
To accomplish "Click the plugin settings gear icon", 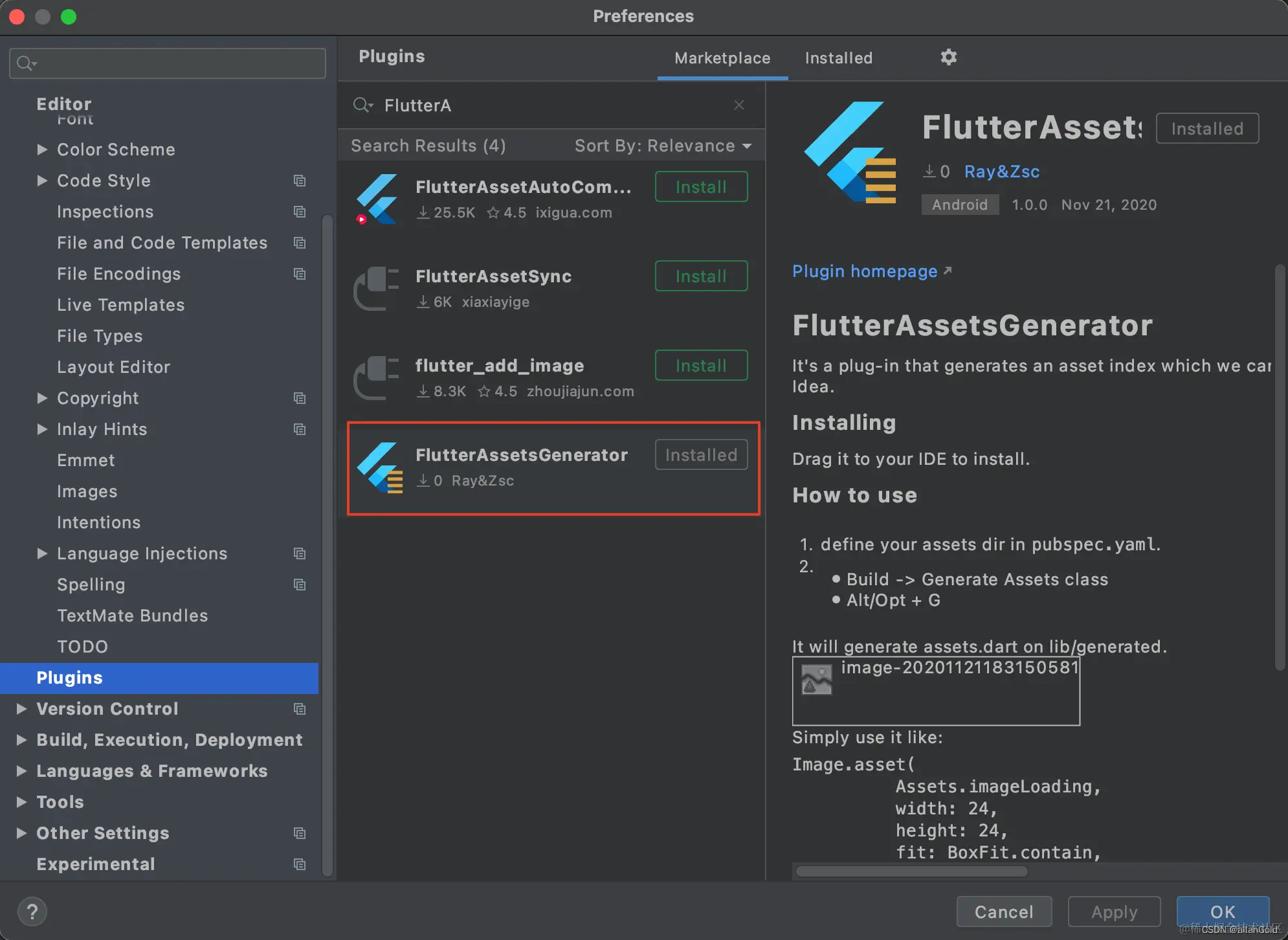I will (x=948, y=58).
